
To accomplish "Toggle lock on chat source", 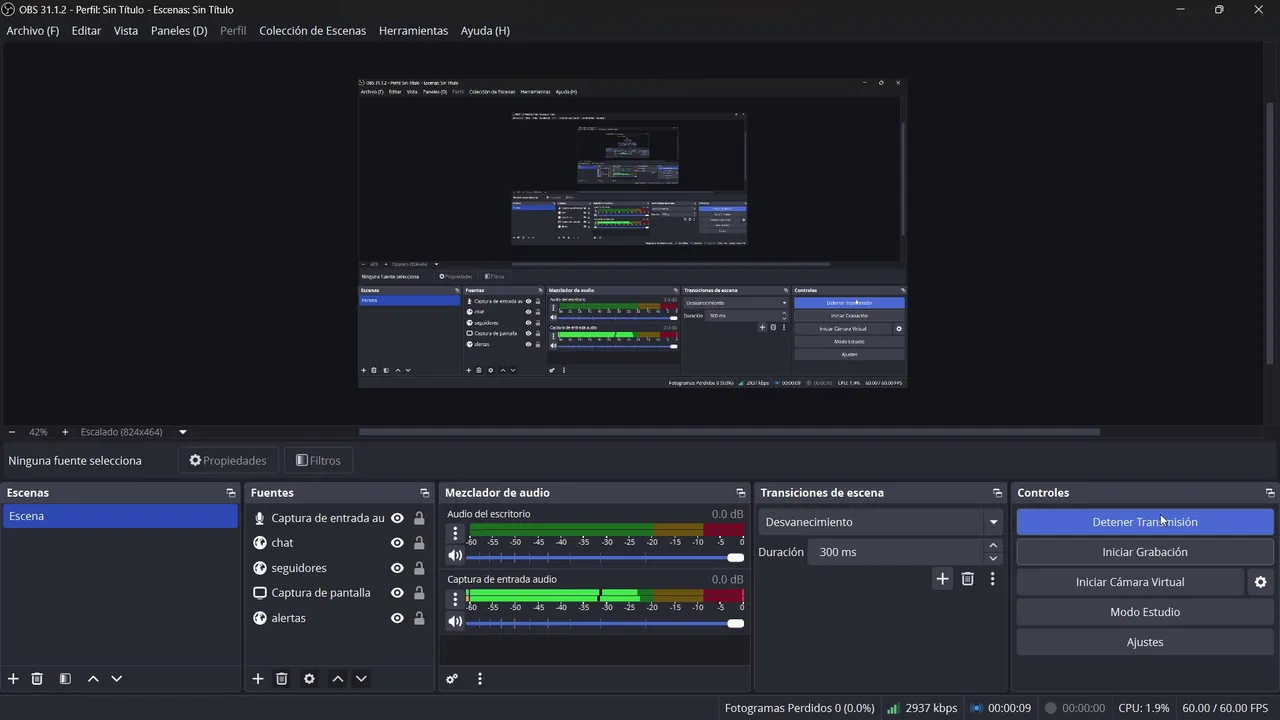I will tap(419, 543).
